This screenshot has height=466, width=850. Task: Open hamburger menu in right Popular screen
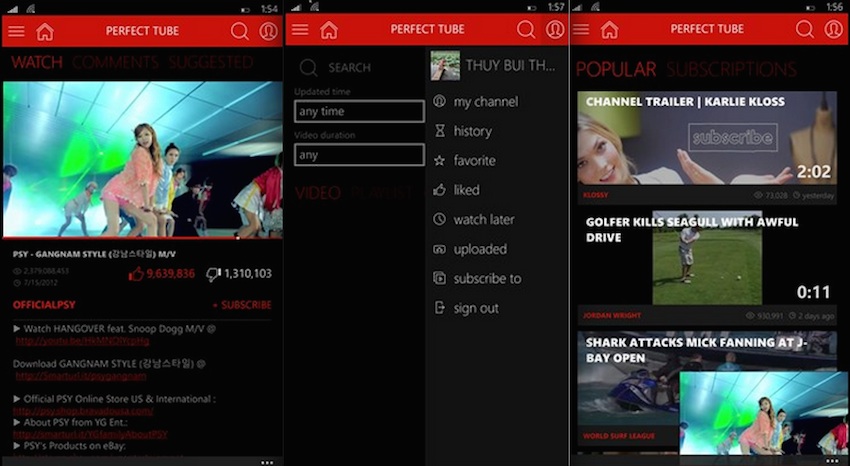point(581,29)
